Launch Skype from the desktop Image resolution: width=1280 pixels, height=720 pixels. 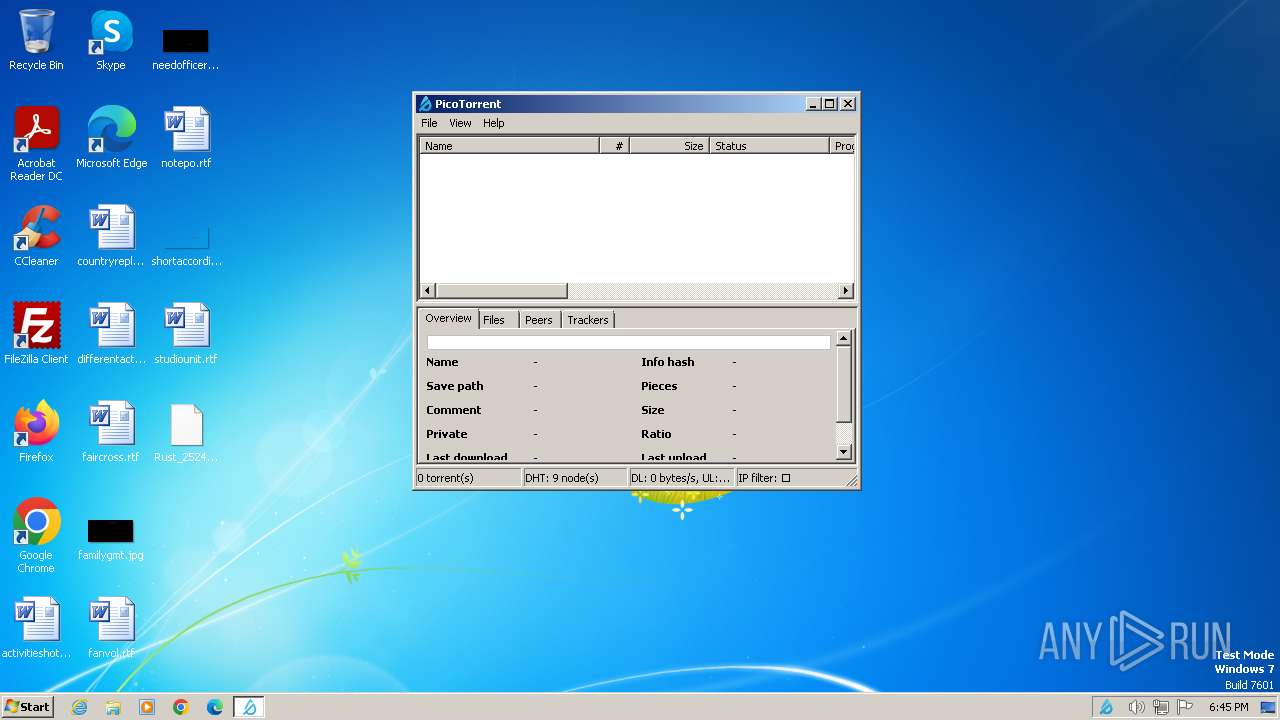pos(111,41)
